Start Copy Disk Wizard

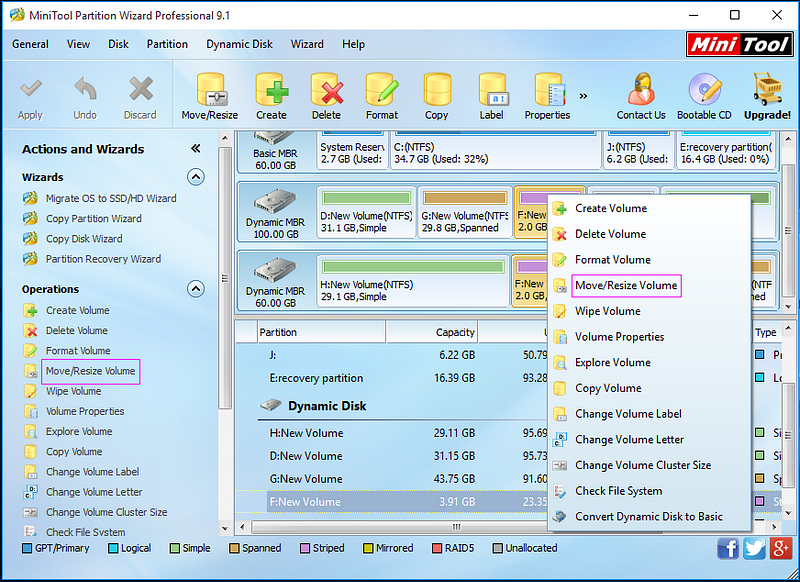coord(84,239)
